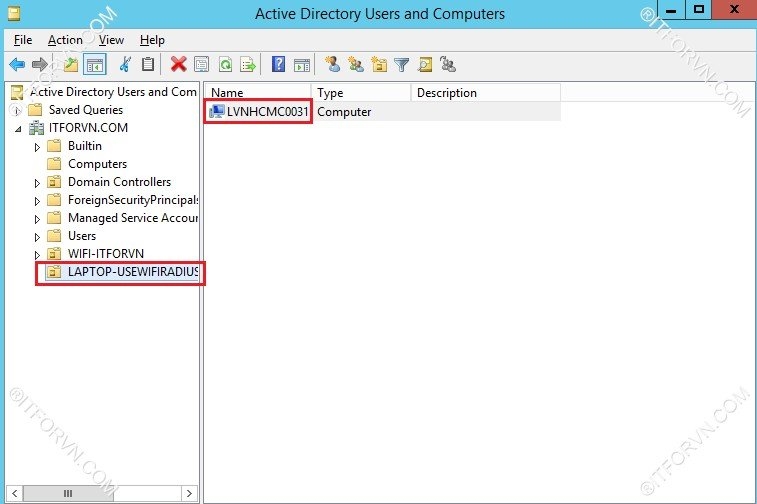Click the Export List toolbar icon
Viewport: 757px width, 504px height.
[247, 65]
